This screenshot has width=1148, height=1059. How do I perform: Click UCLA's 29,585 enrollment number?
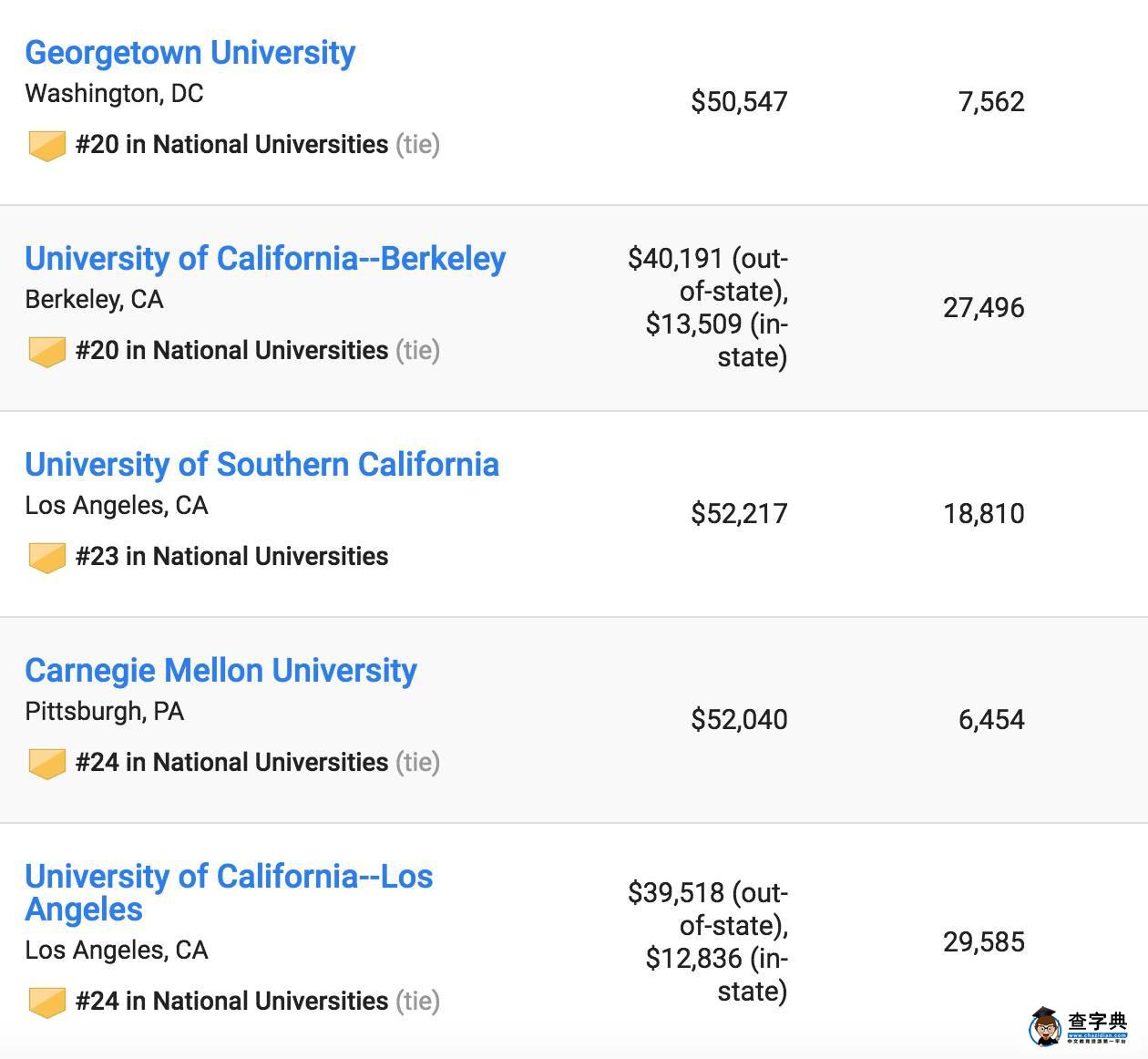click(983, 941)
